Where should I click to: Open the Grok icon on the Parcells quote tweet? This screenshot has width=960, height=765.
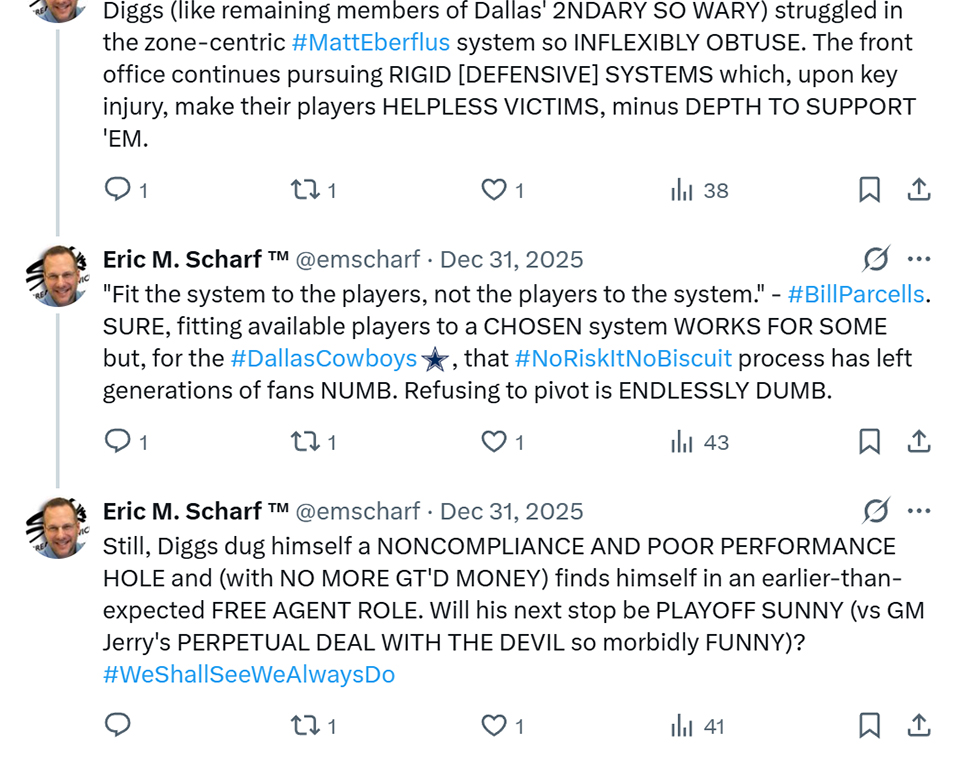coord(876,259)
